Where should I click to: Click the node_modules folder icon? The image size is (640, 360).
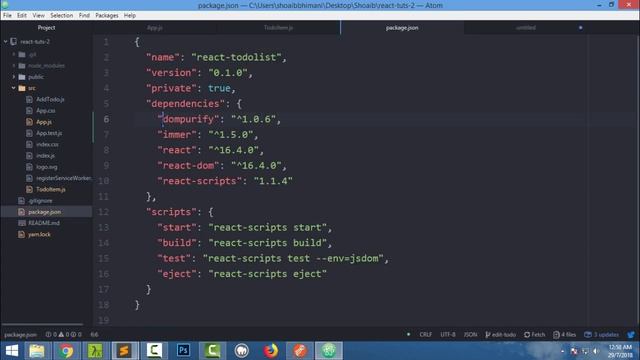pyautogui.click(x=22, y=65)
